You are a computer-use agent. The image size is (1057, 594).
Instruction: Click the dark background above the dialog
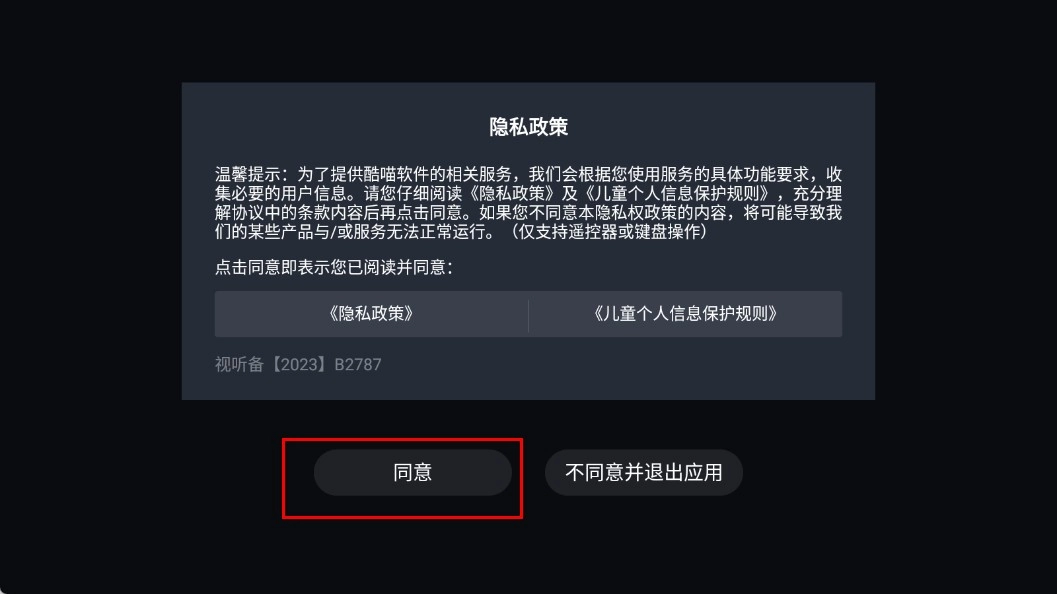528,40
